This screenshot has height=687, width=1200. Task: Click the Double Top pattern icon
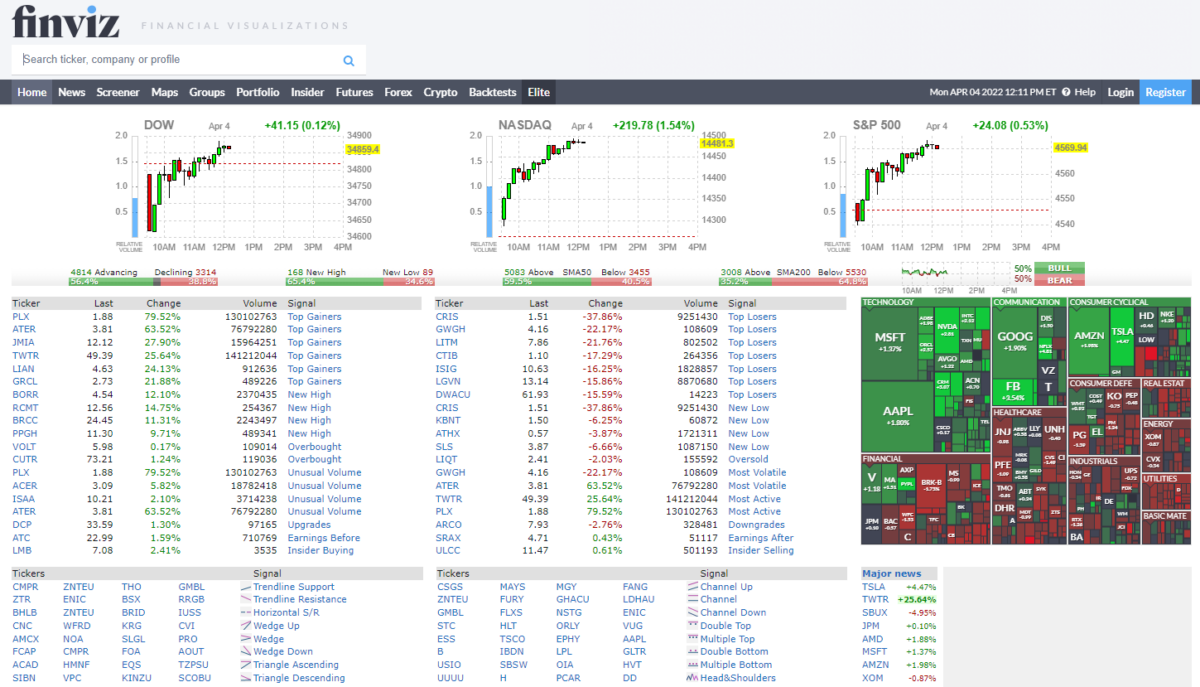click(x=690, y=625)
